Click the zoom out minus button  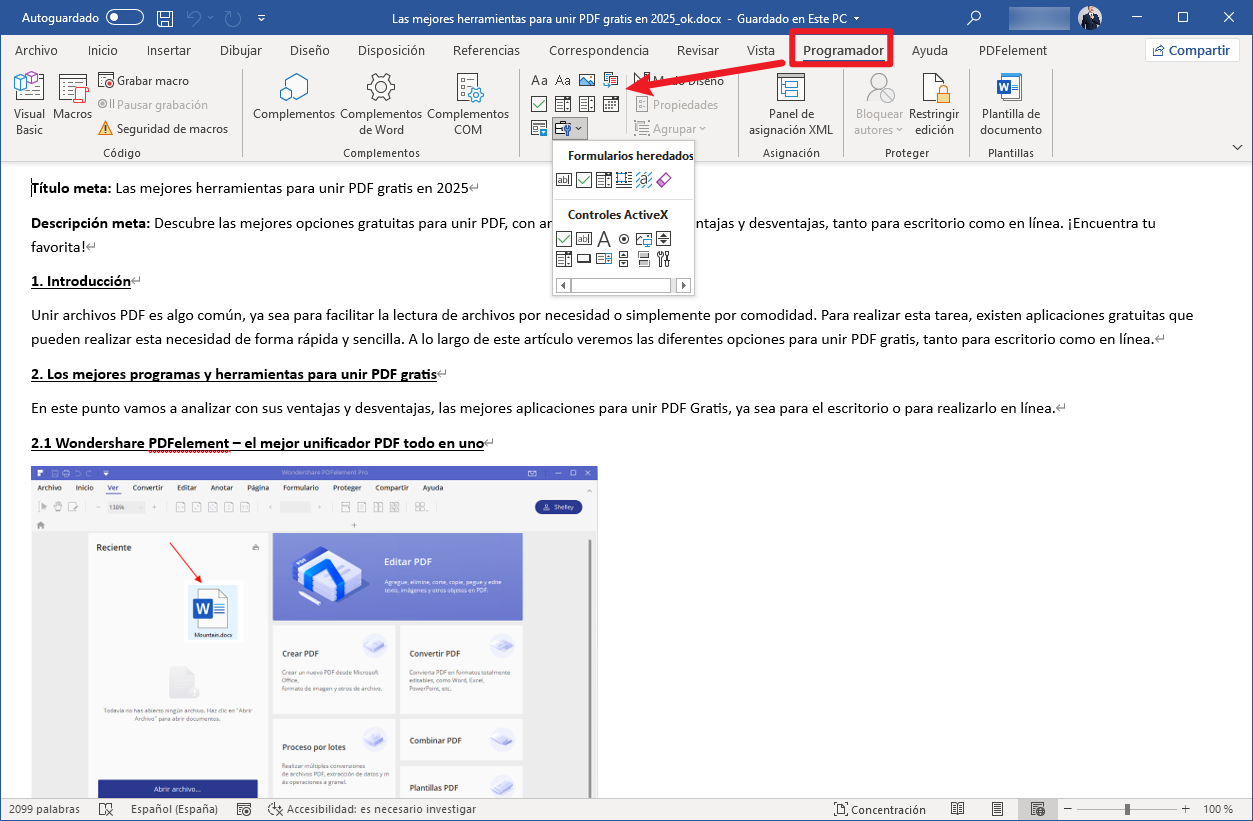coord(1068,809)
